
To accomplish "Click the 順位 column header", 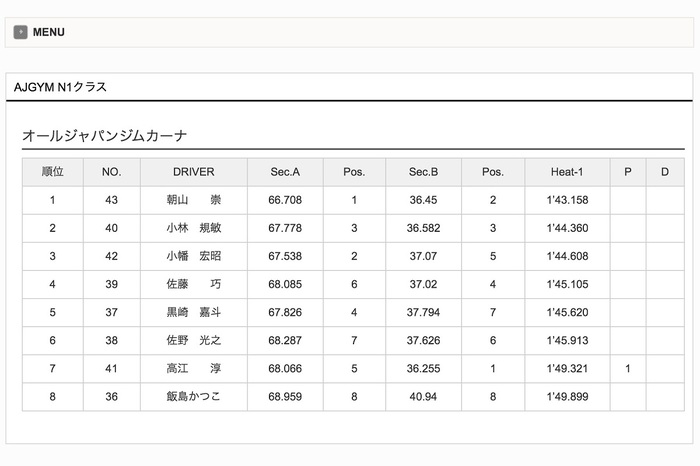I will (53, 172).
